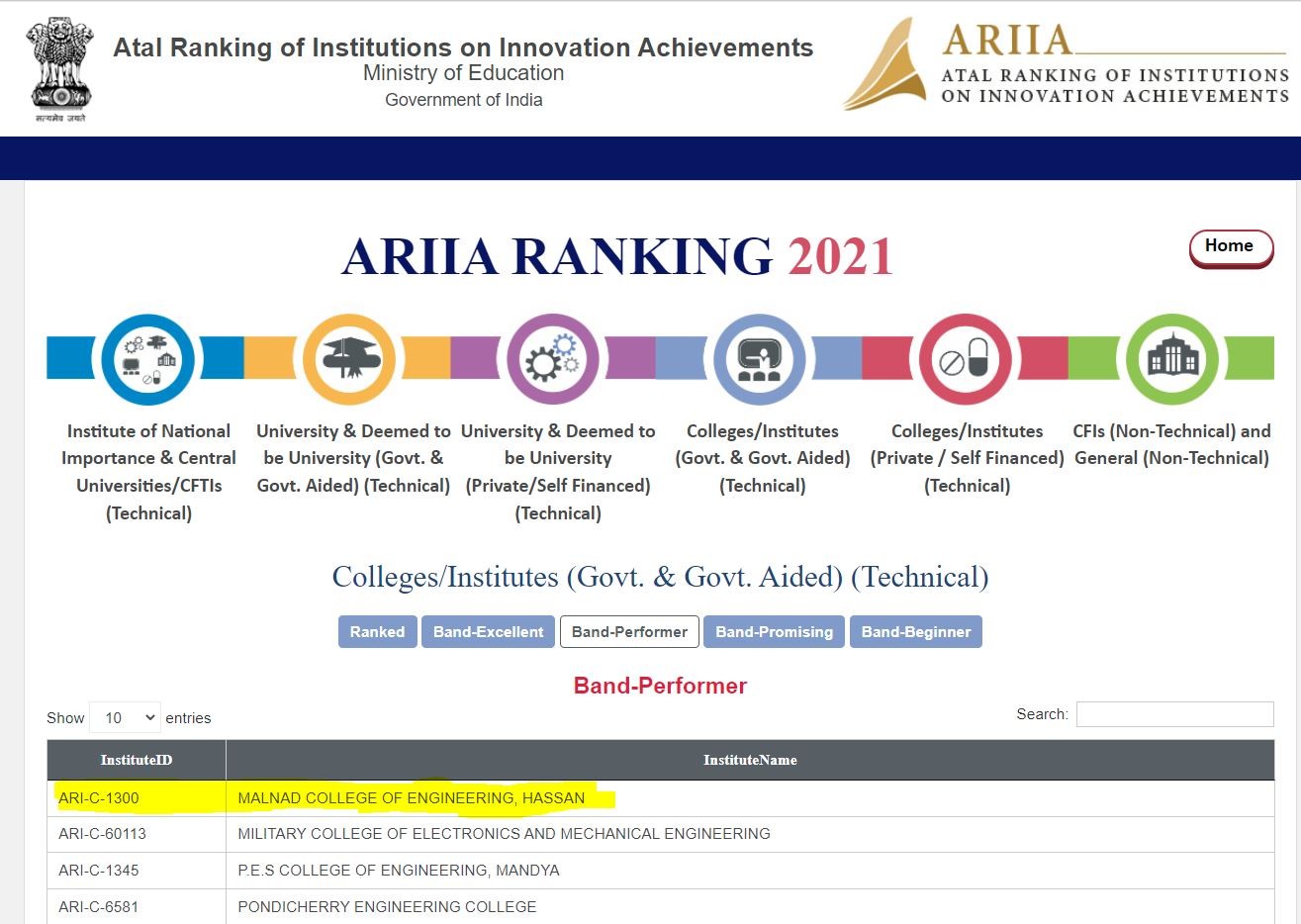Screen dimensions: 1301x924
Task: Sort table by InstituteName column header
Action: click(x=750, y=760)
